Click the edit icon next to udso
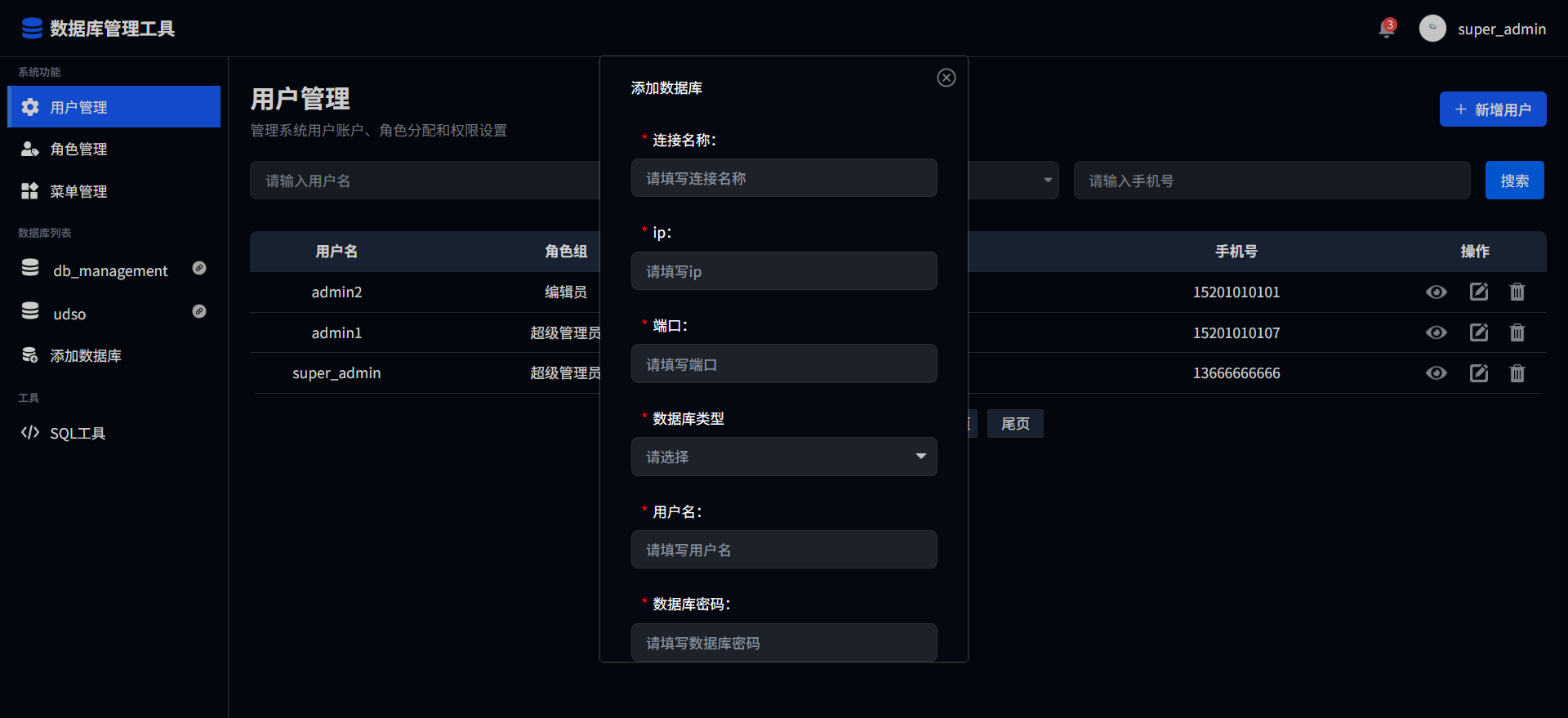This screenshot has width=1568, height=718. [198, 311]
